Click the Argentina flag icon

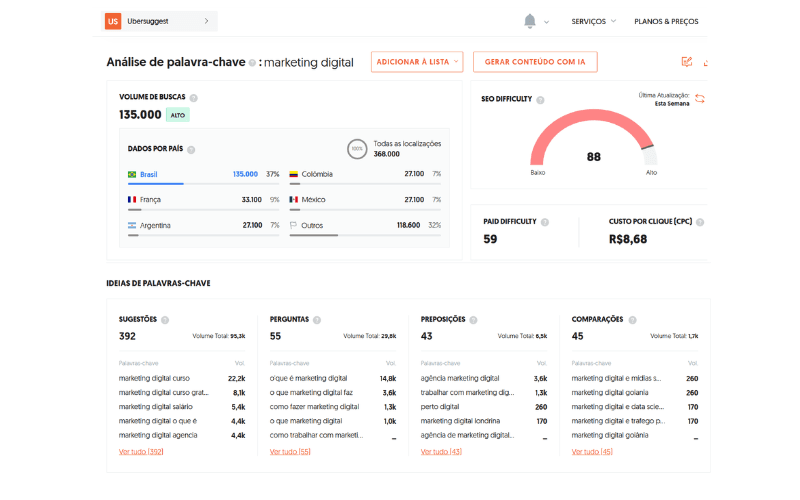point(132,225)
